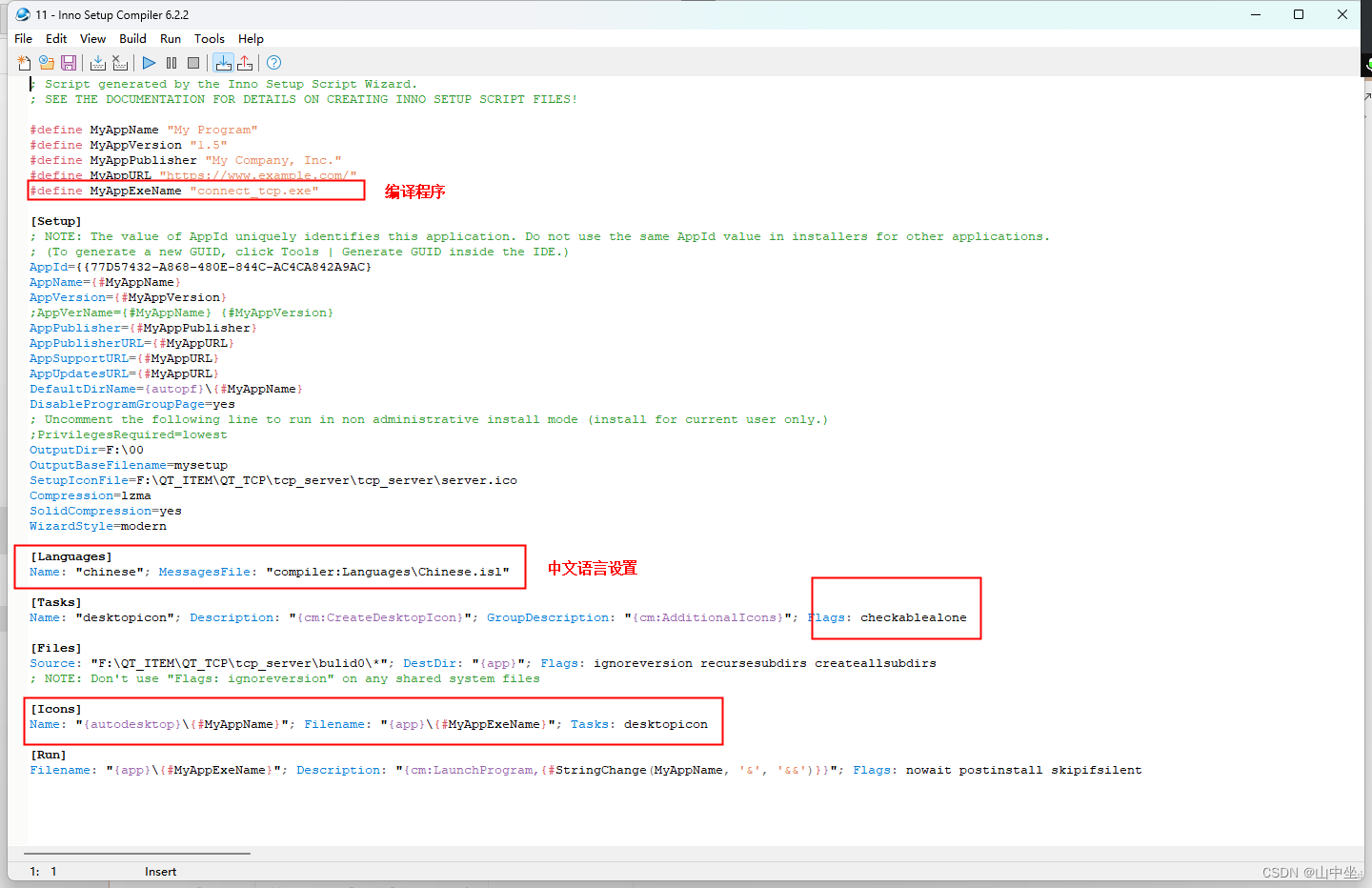The image size is (1372, 888).
Task: Place cursor on the [Icons] section header
Action: (56, 709)
